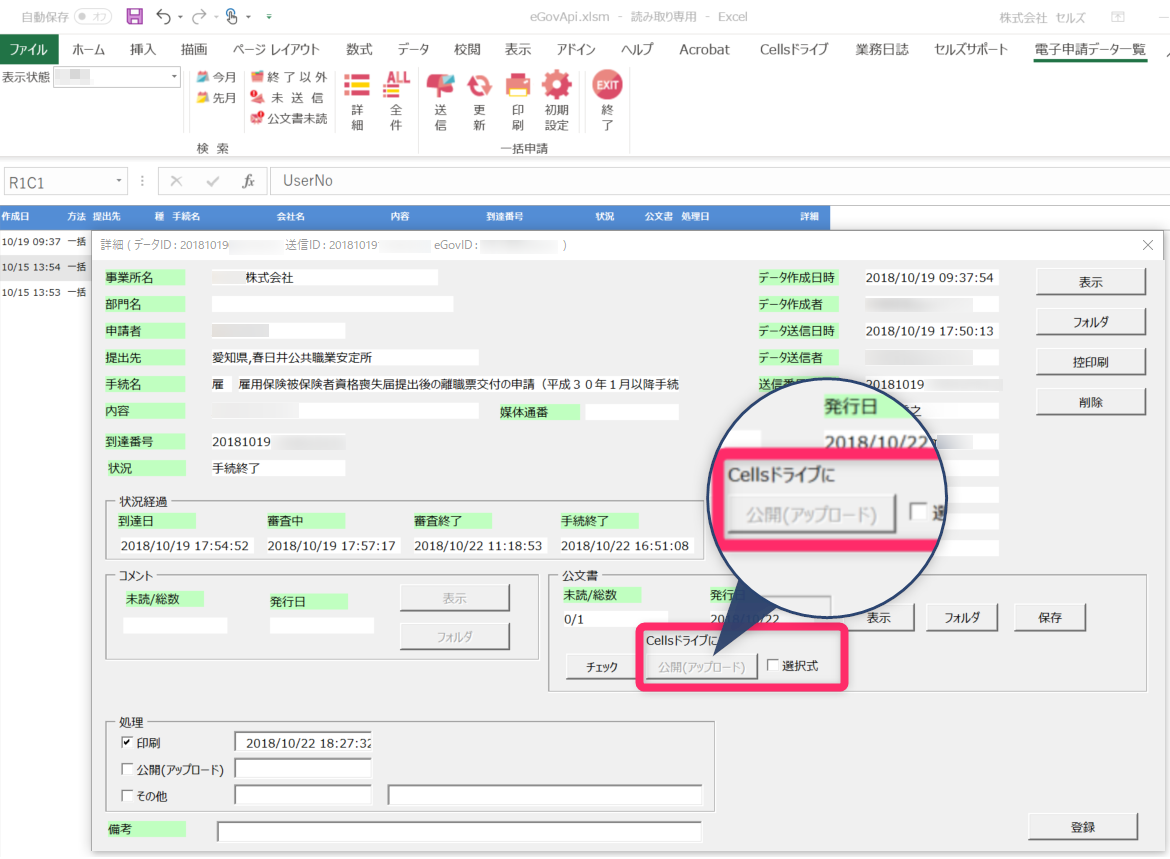
Task: Click the 削除 button
Action: click(x=1090, y=402)
